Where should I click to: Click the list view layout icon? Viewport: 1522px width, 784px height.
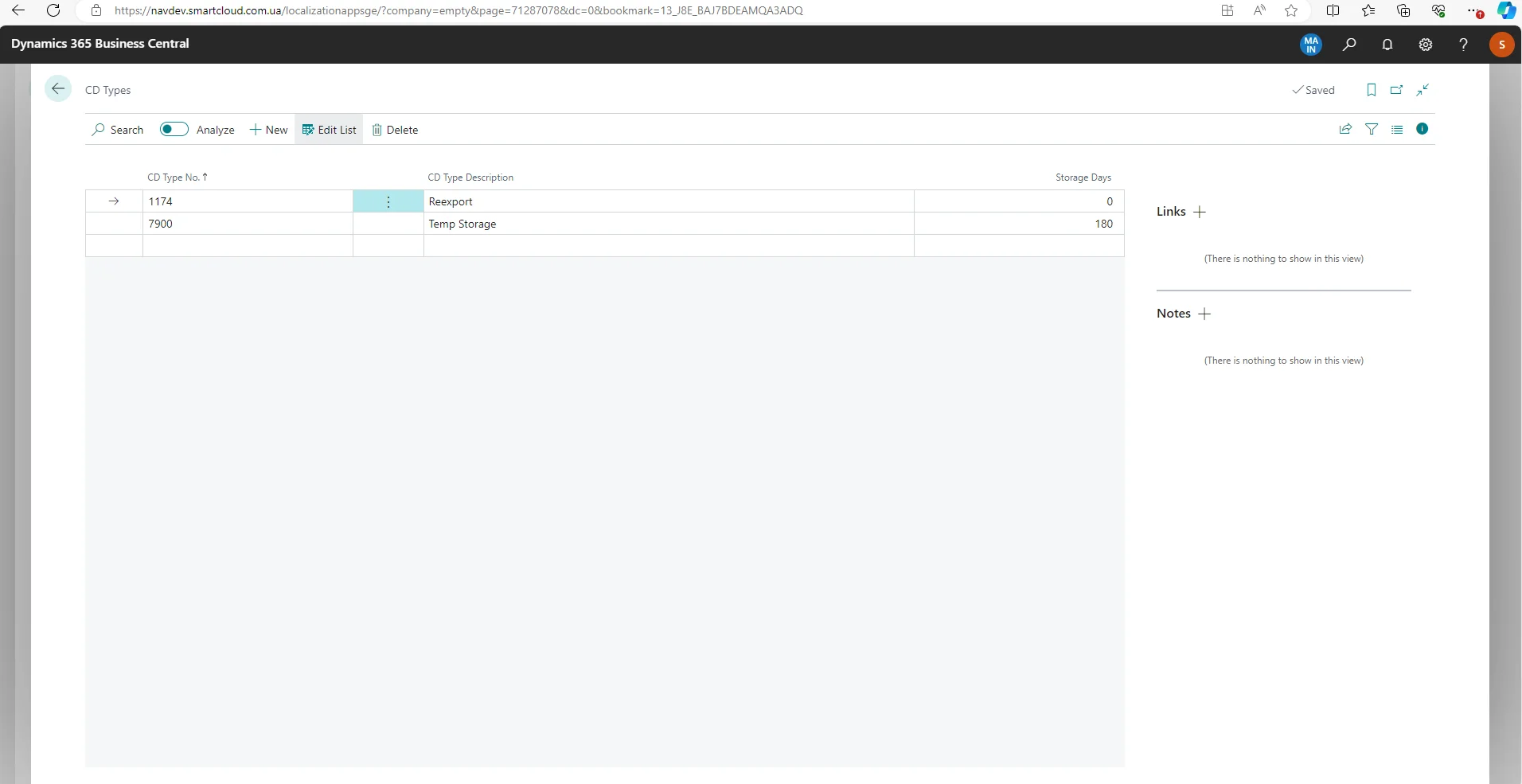coord(1397,129)
